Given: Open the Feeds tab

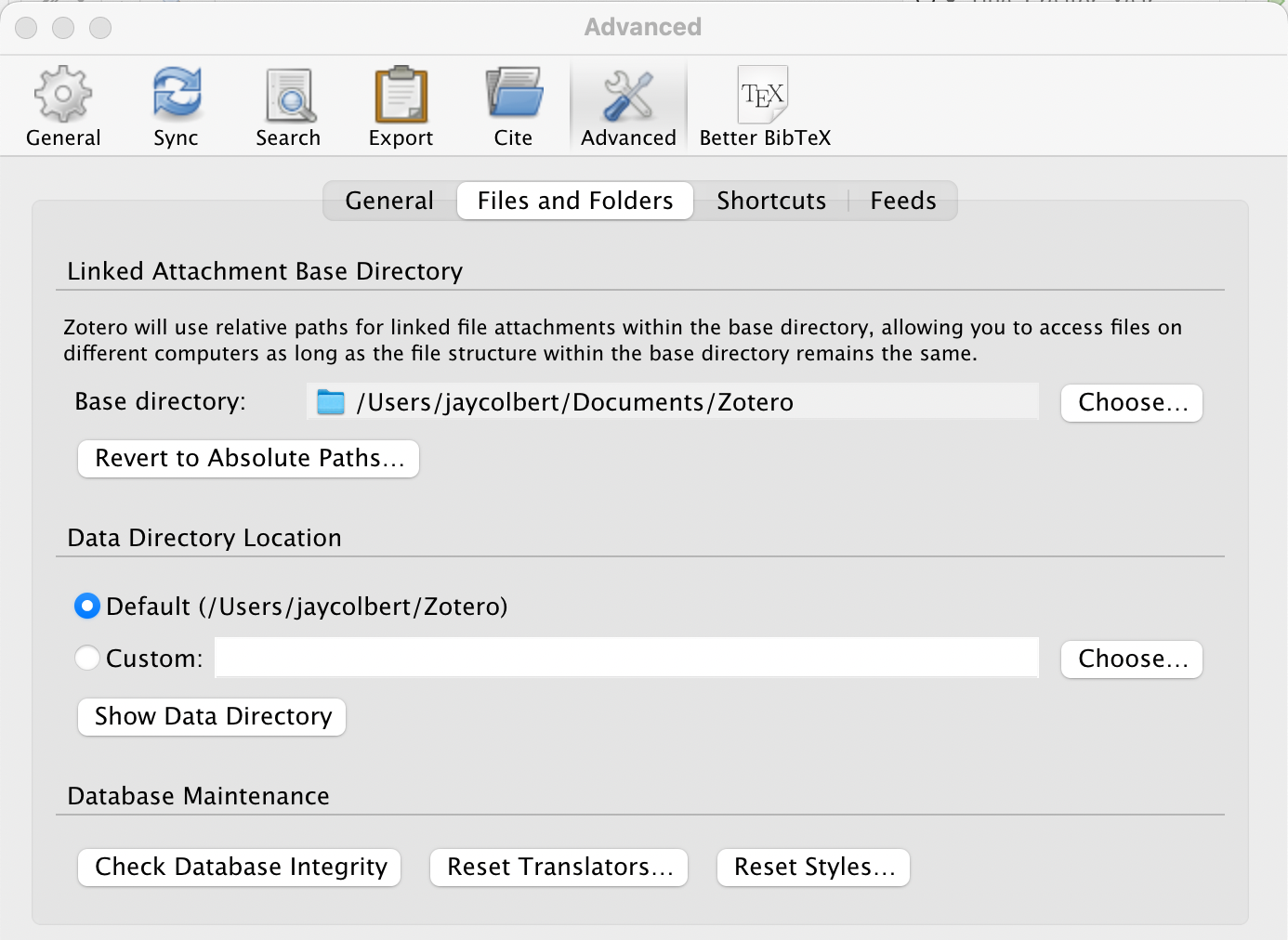Looking at the screenshot, I should tap(902, 201).
